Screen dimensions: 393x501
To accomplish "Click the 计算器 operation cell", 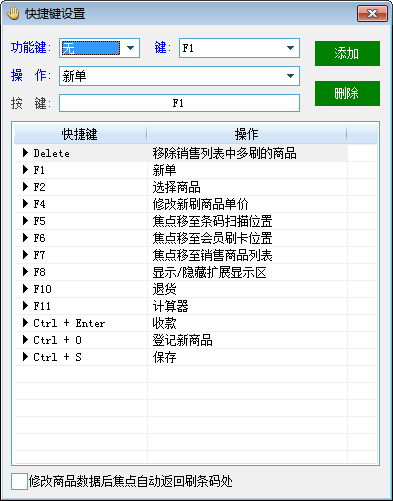I will click(x=247, y=306).
